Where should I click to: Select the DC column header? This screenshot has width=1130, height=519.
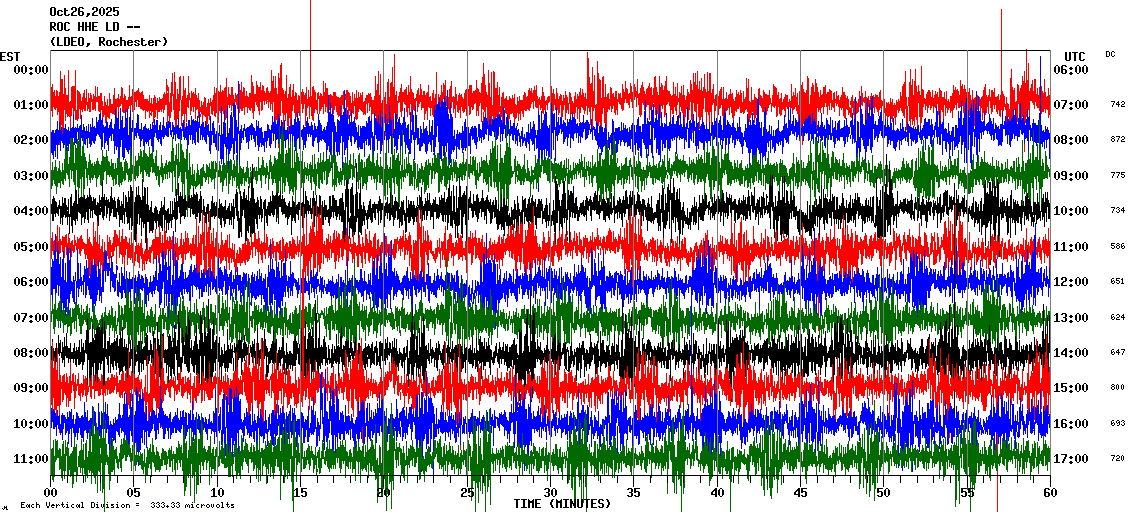pos(1110,54)
